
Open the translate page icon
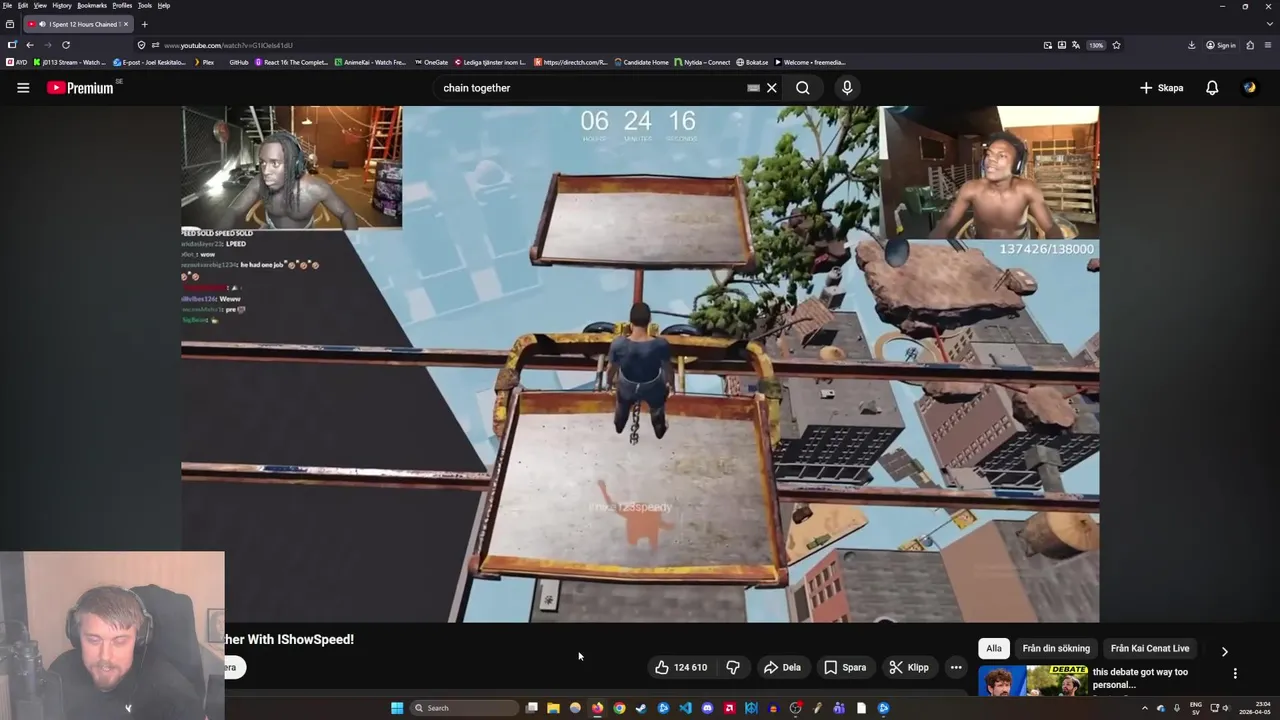pyautogui.click(x=1075, y=45)
